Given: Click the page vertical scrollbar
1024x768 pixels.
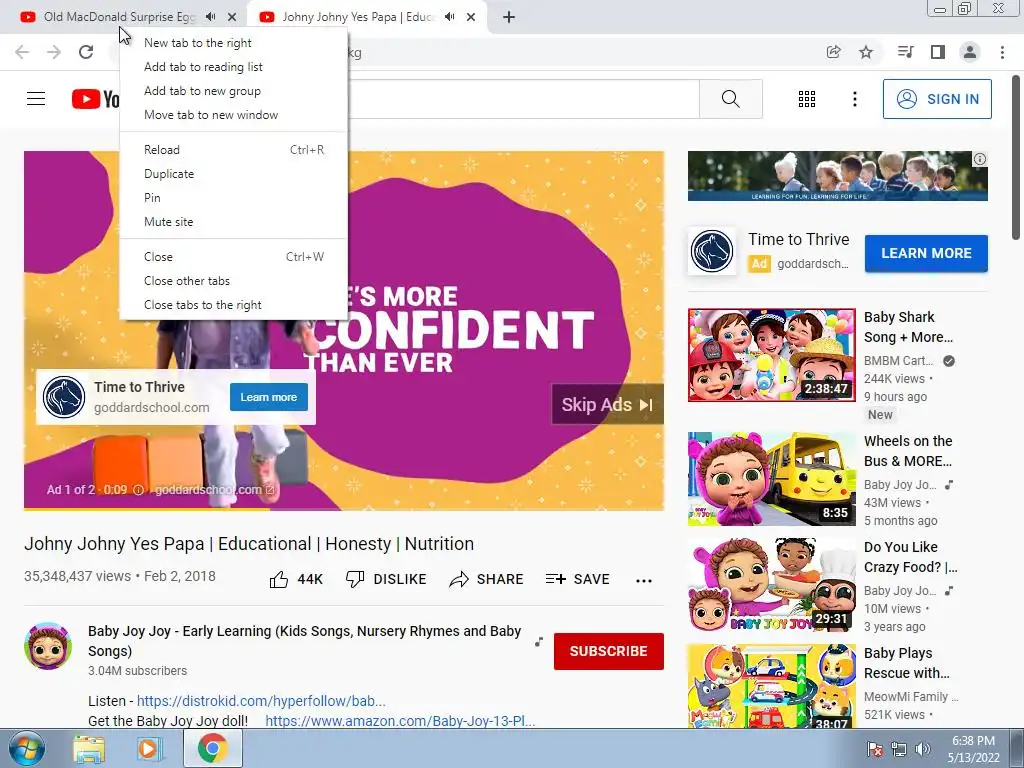Looking at the screenshot, I should [1017, 158].
